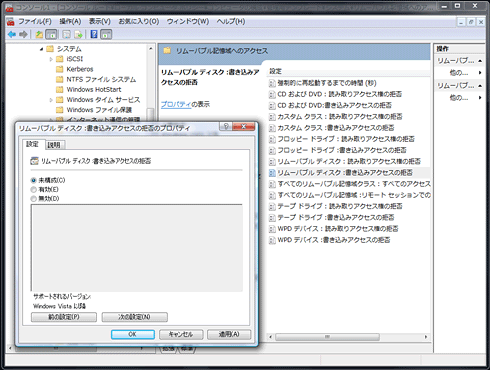Click the folder icon beside NTFS ファイル システム
This screenshot has height=370, width=490.
point(60,79)
